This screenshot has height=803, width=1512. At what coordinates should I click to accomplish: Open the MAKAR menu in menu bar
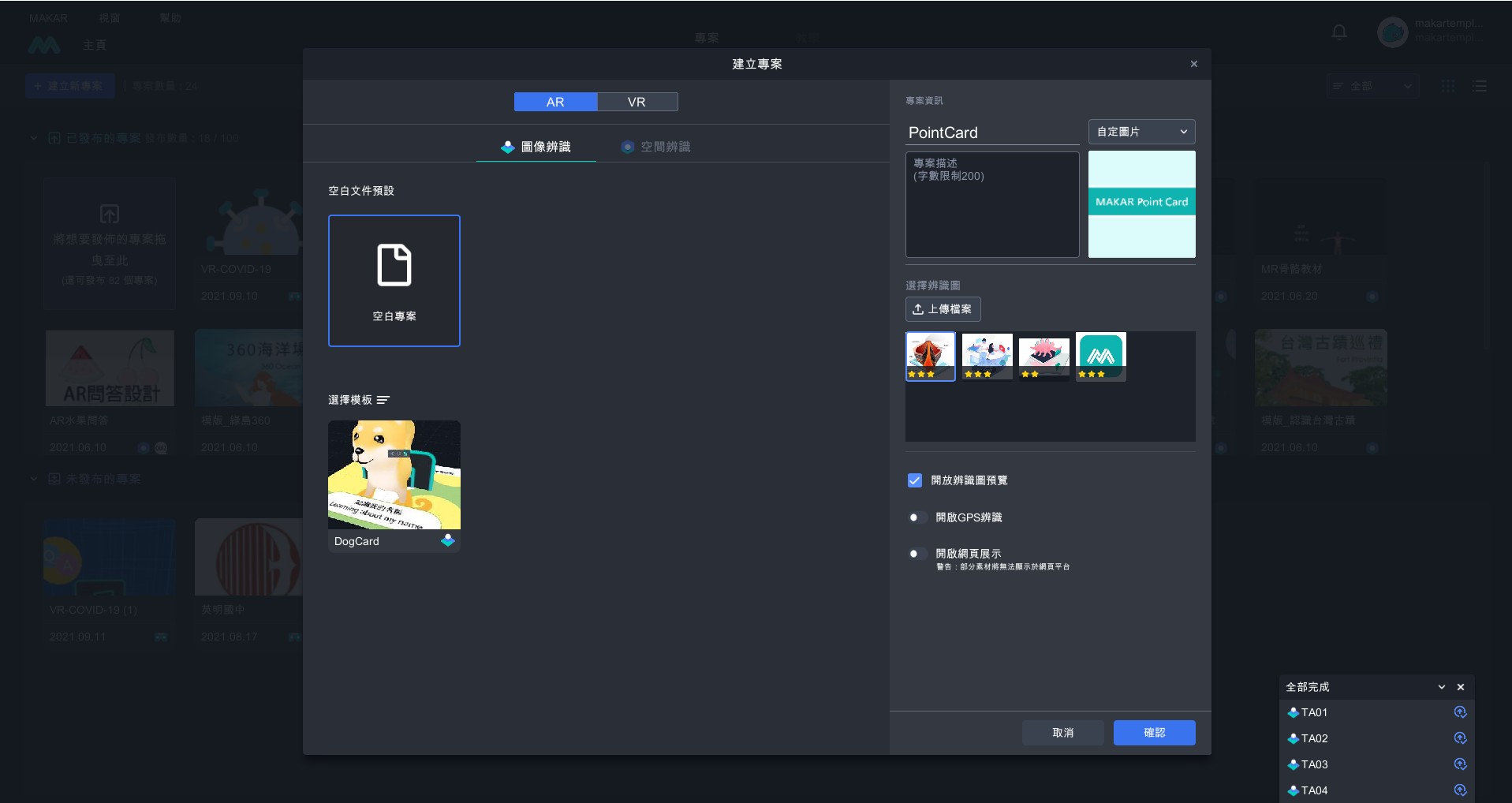(x=48, y=18)
